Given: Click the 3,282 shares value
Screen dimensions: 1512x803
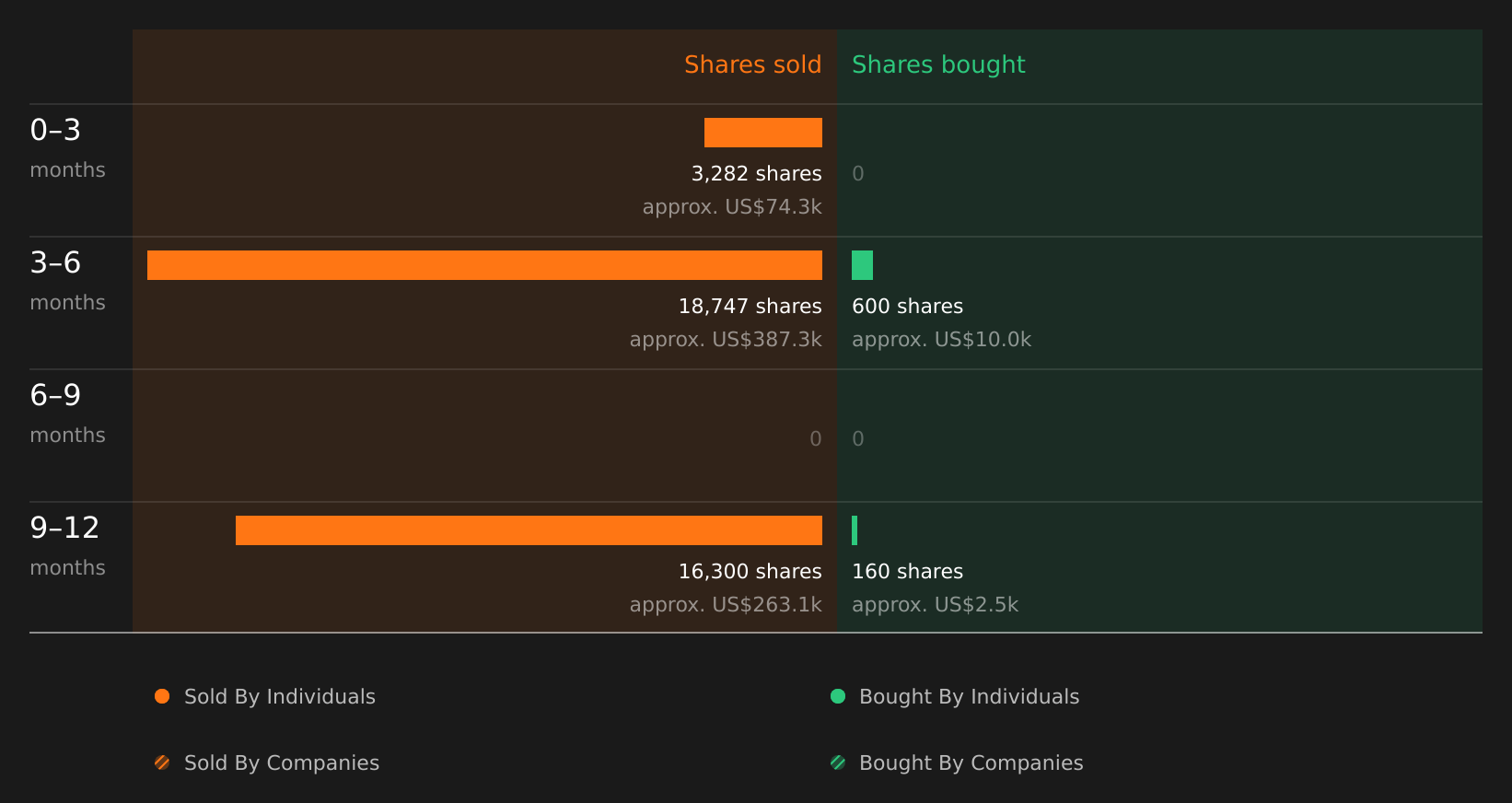Looking at the screenshot, I should click(756, 174).
